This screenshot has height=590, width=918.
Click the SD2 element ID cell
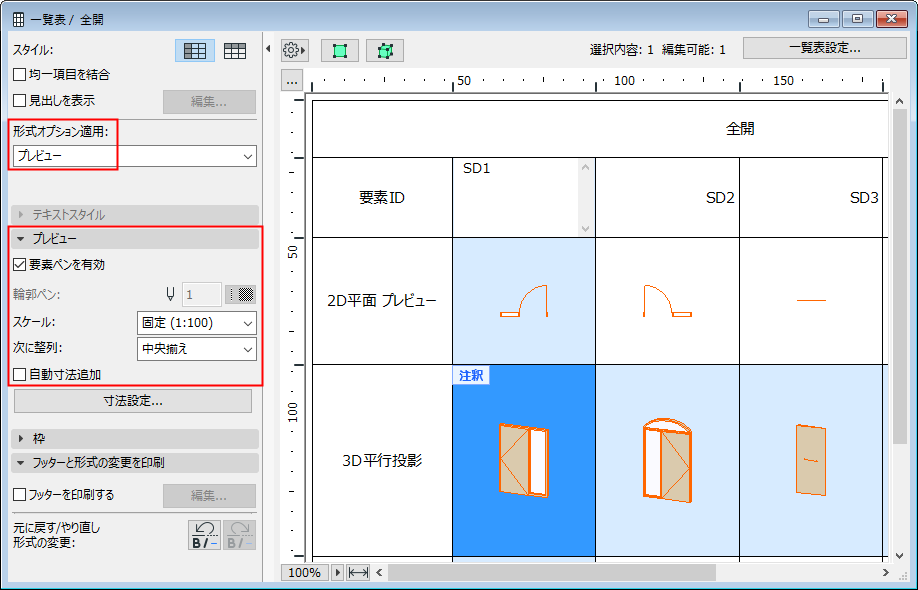point(667,197)
